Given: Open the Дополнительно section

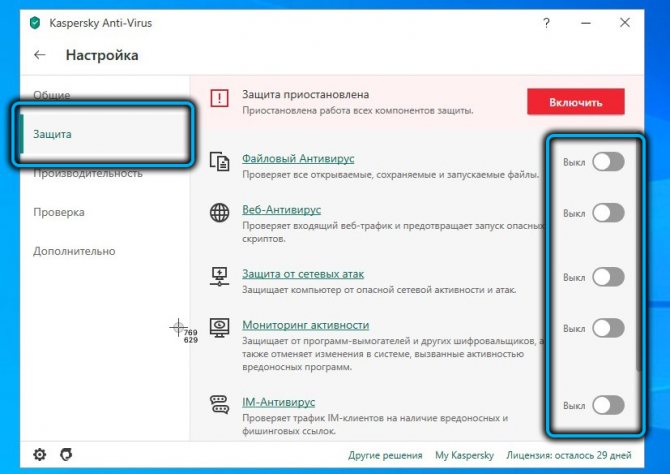Looking at the screenshot, I should point(74,251).
